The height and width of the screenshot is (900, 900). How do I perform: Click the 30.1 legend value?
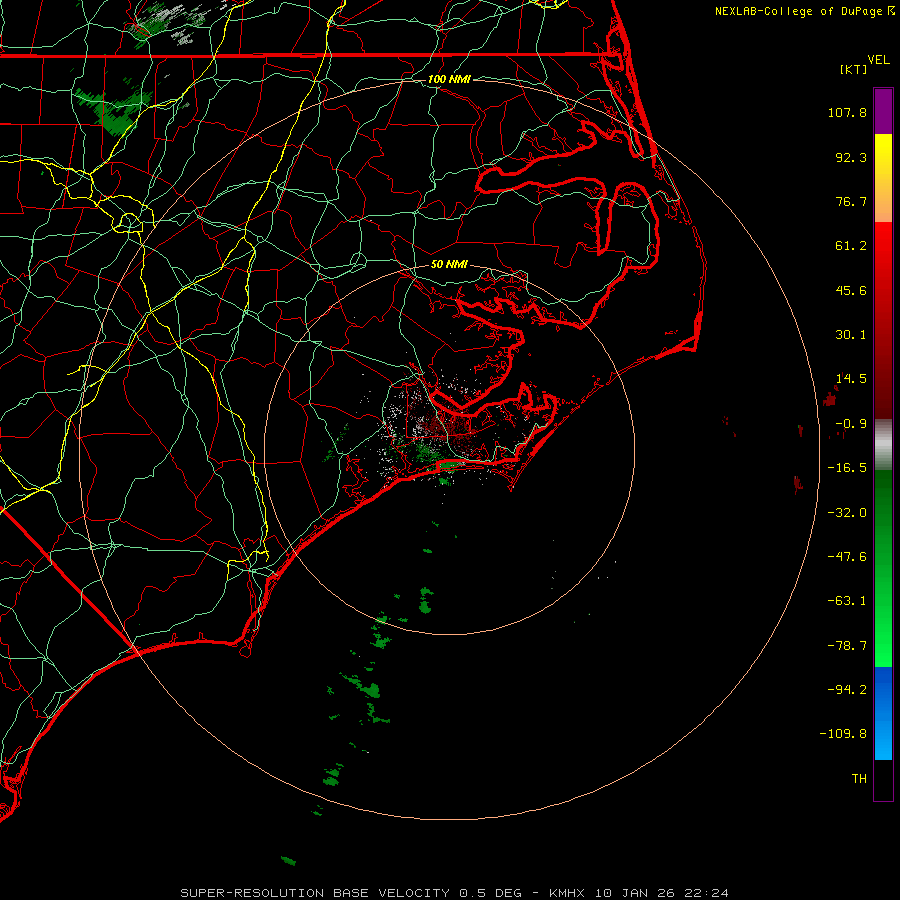(x=851, y=335)
